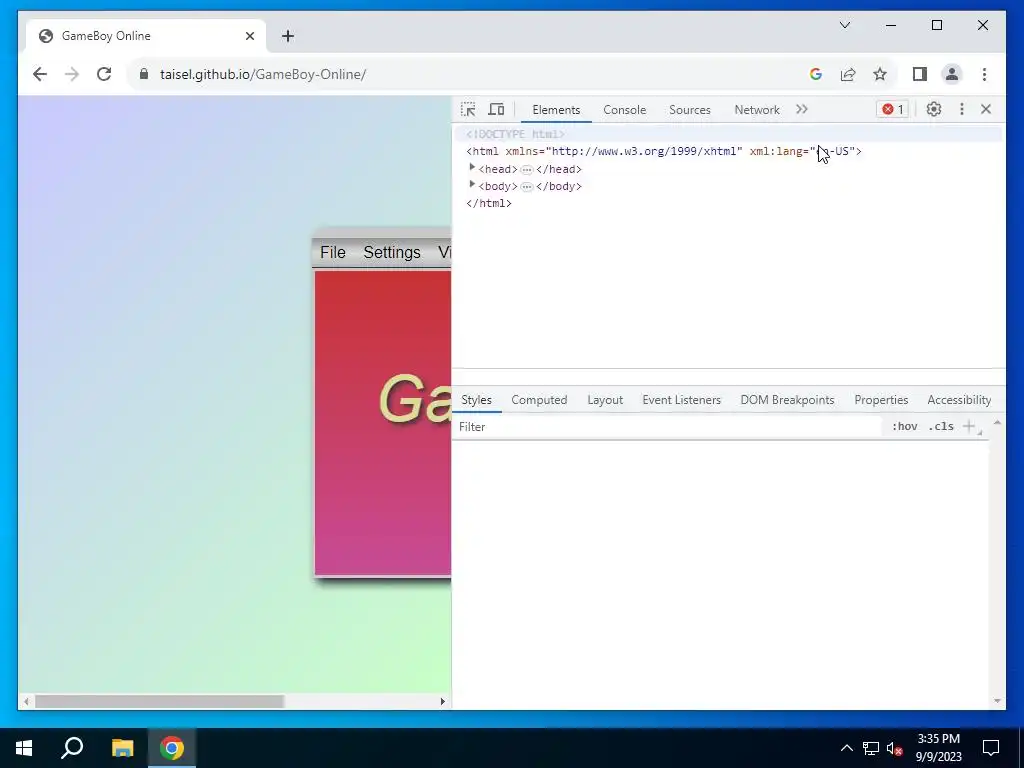
Task: Open the Windows notification center
Action: [991, 748]
